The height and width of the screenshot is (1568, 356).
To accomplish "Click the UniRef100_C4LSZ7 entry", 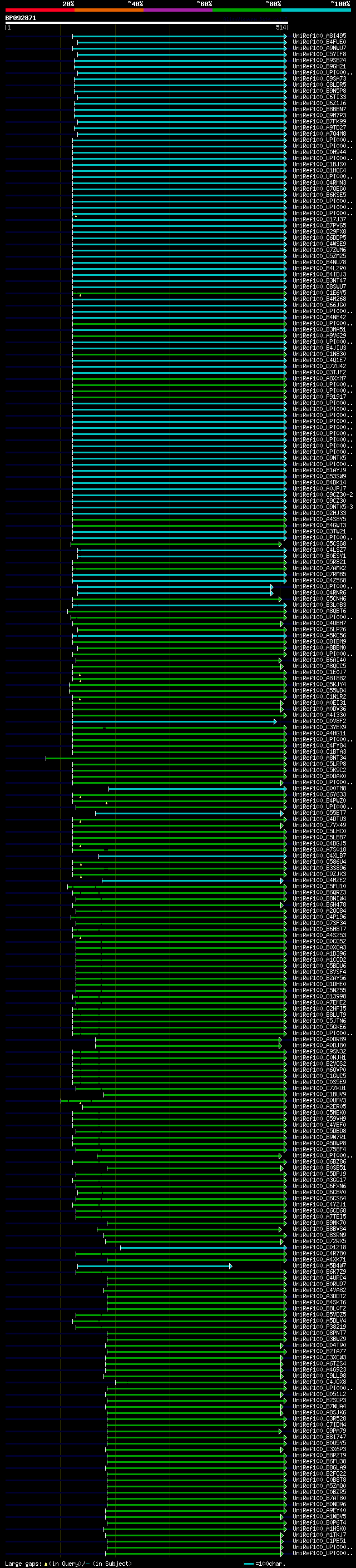I will [x=319, y=550].
